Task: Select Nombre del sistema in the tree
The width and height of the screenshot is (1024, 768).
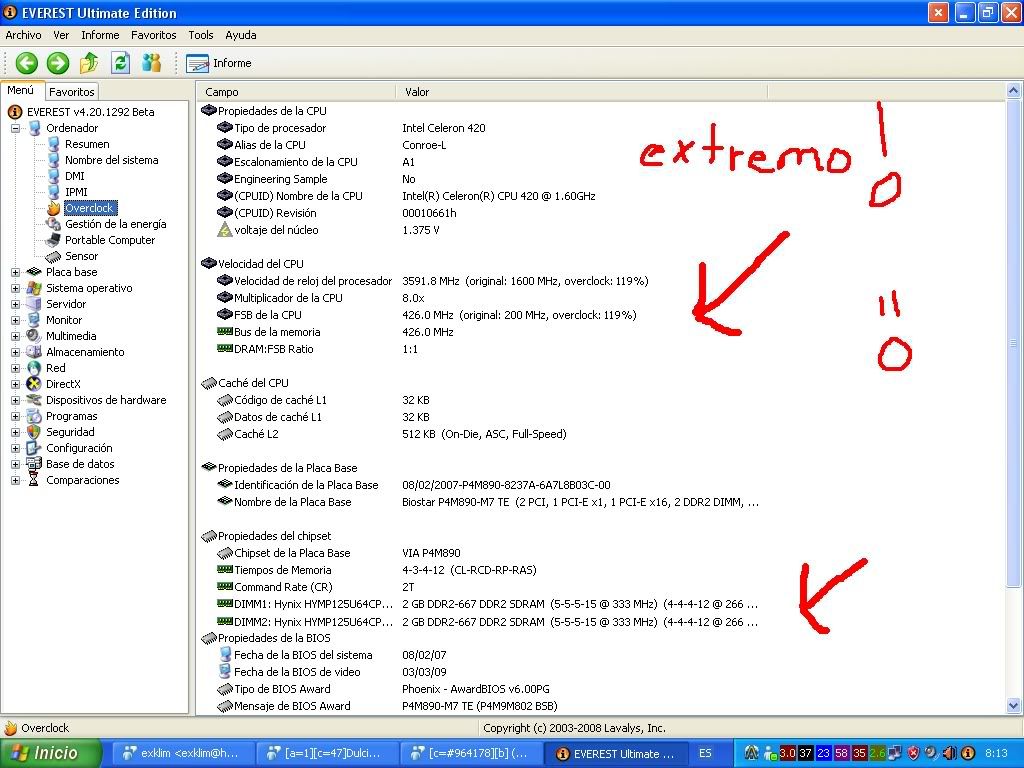Action: [112, 160]
